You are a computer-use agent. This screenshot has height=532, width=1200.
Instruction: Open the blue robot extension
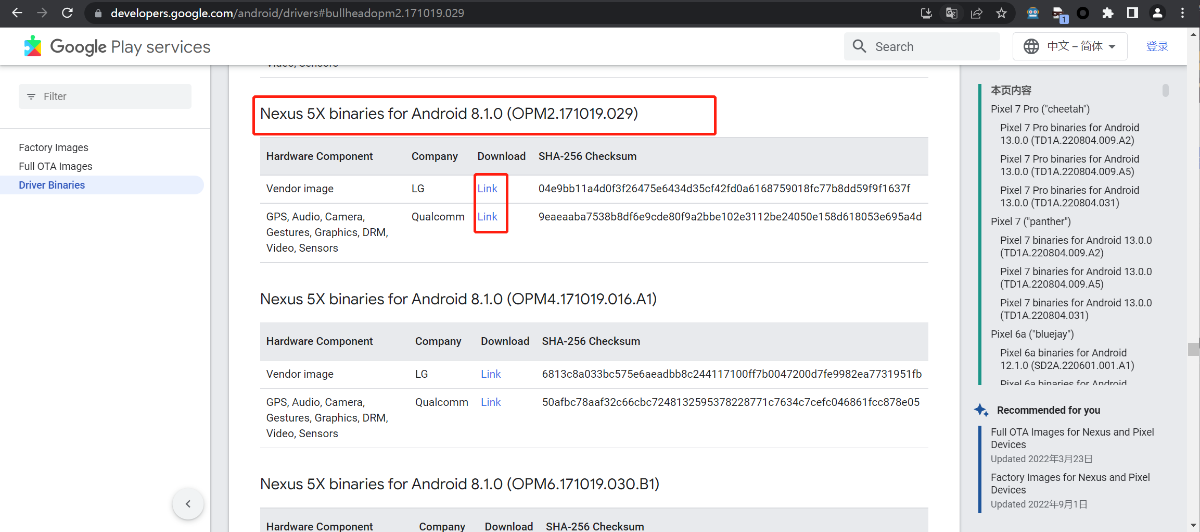click(x=1033, y=14)
